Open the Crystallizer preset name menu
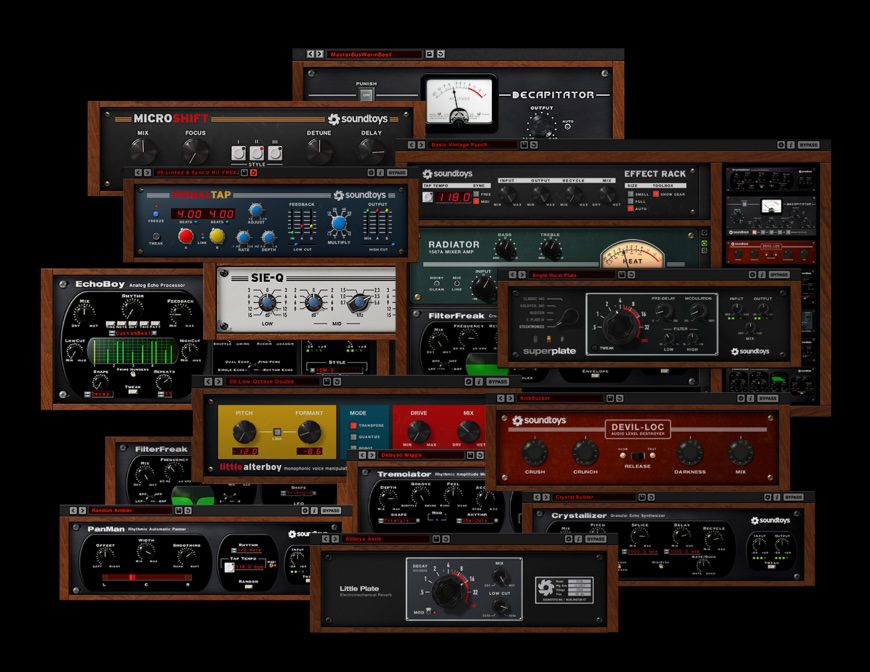The height and width of the screenshot is (672, 870). coord(594,497)
